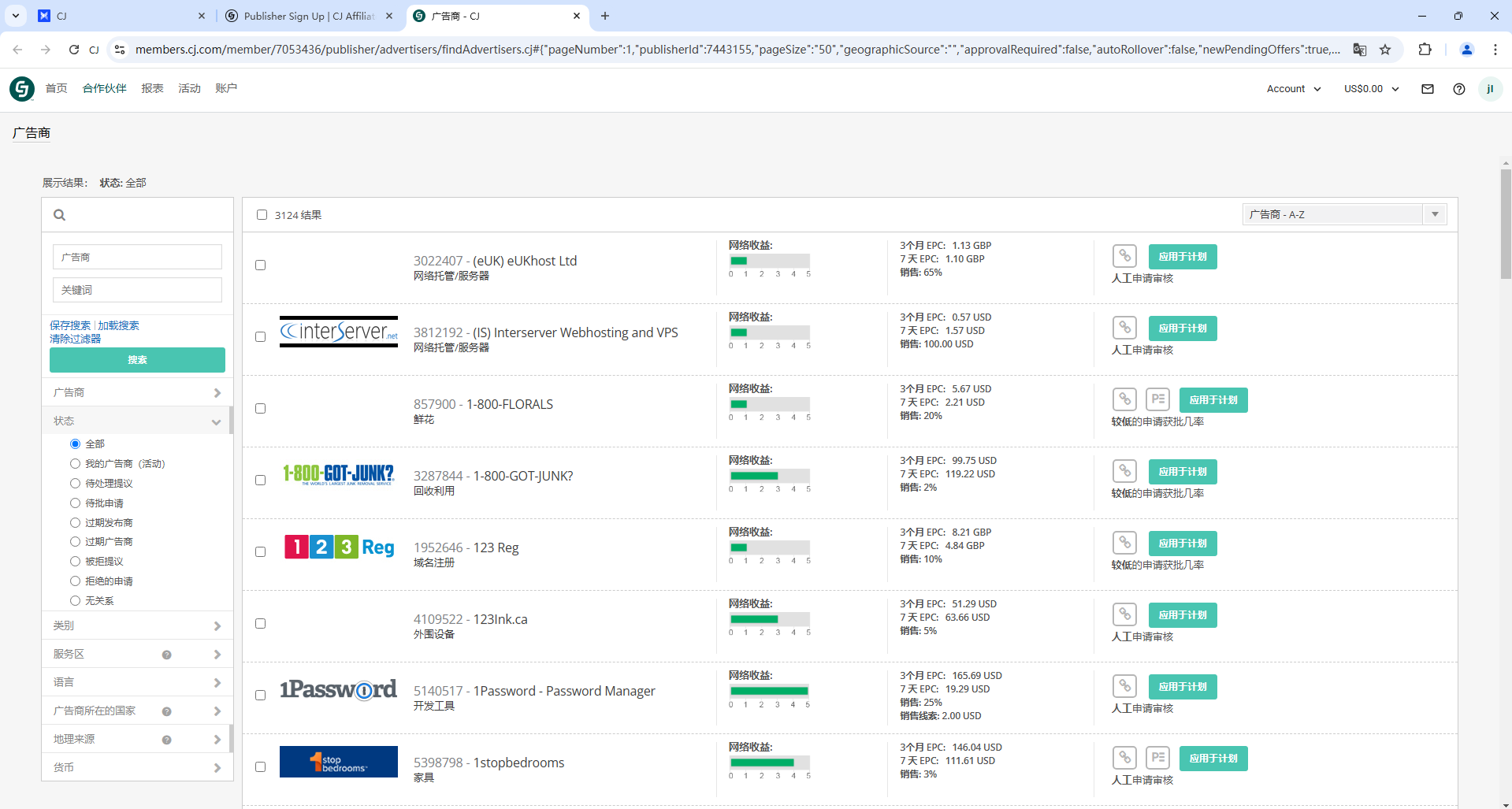
Task: Click product feed icon for 1stopbedrooms
Action: [1157, 758]
